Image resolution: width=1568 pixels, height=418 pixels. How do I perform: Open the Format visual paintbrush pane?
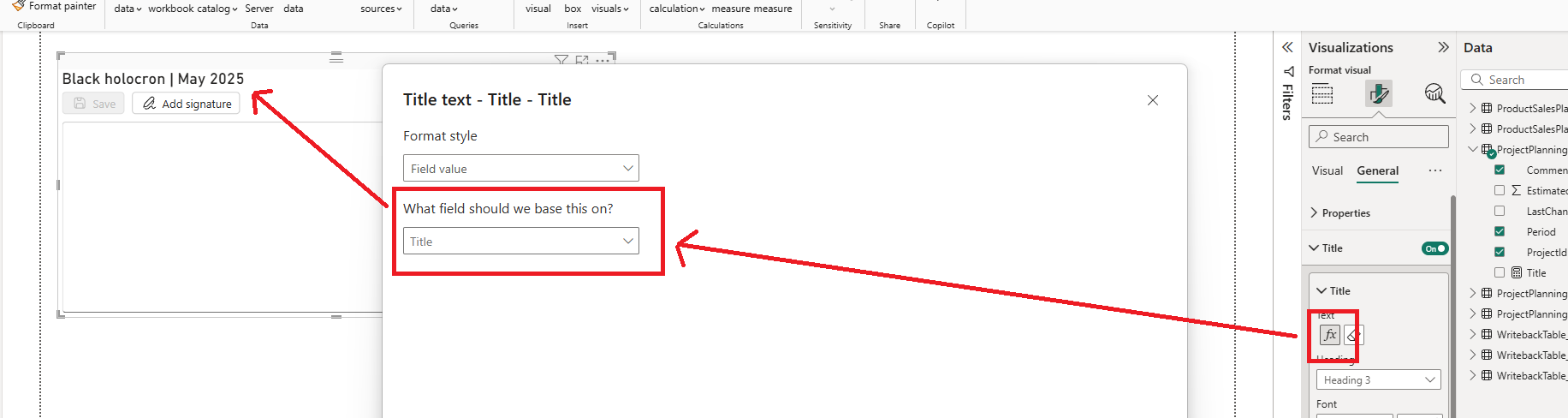1378,93
